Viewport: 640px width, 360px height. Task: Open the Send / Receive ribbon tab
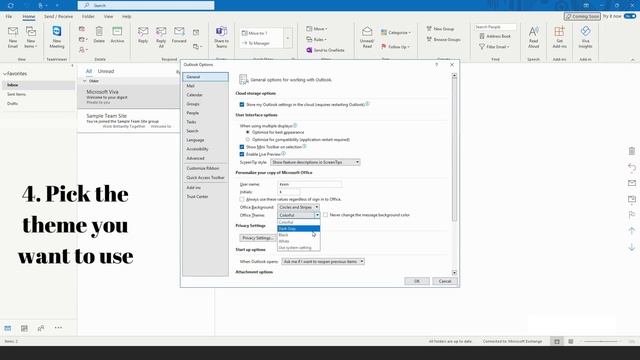click(58, 17)
